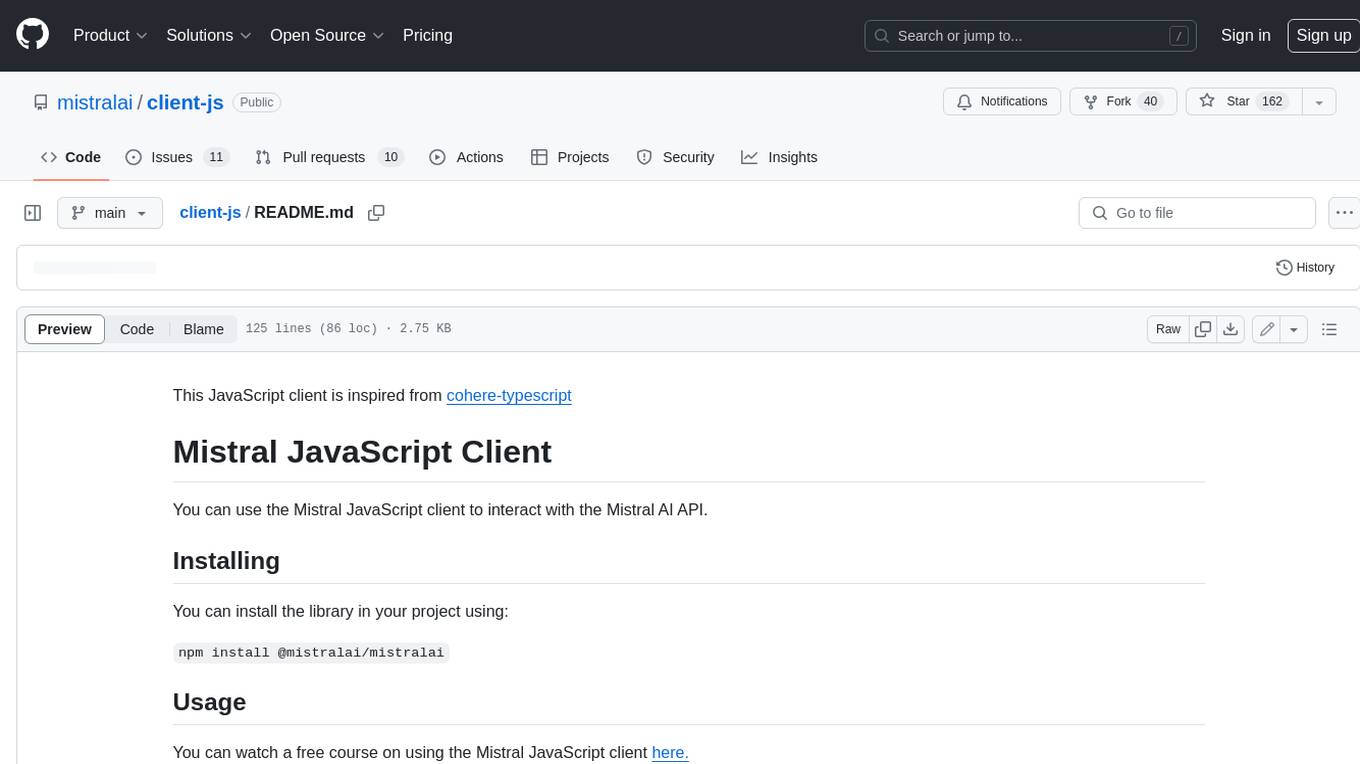1360x764 pixels.
Task: Expand the Product menu
Action: click(110, 35)
